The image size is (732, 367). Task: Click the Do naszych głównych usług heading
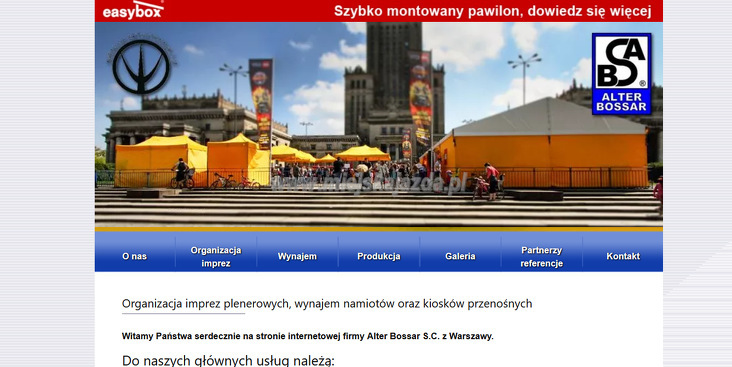tap(228, 361)
